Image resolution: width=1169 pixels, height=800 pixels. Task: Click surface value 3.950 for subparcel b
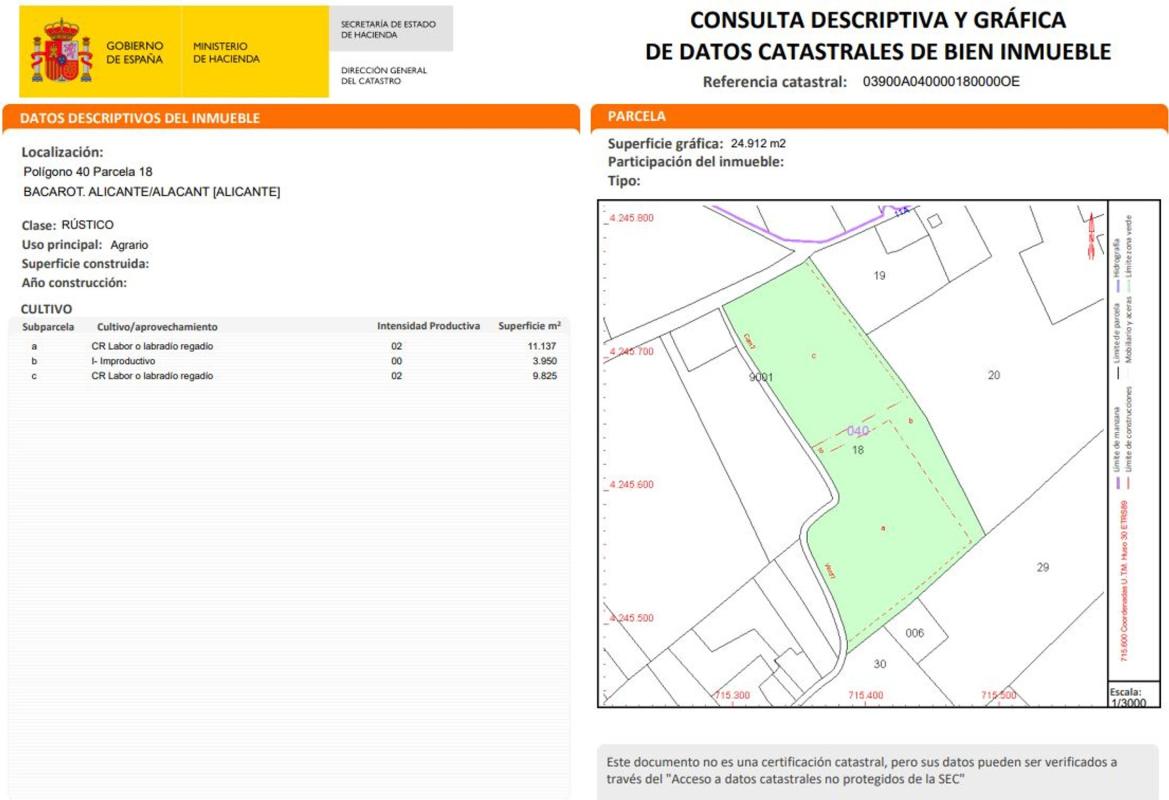click(x=544, y=361)
